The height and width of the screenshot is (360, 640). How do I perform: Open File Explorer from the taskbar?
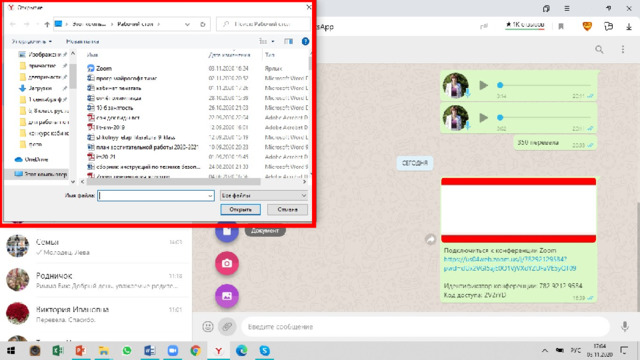[104, 351]
